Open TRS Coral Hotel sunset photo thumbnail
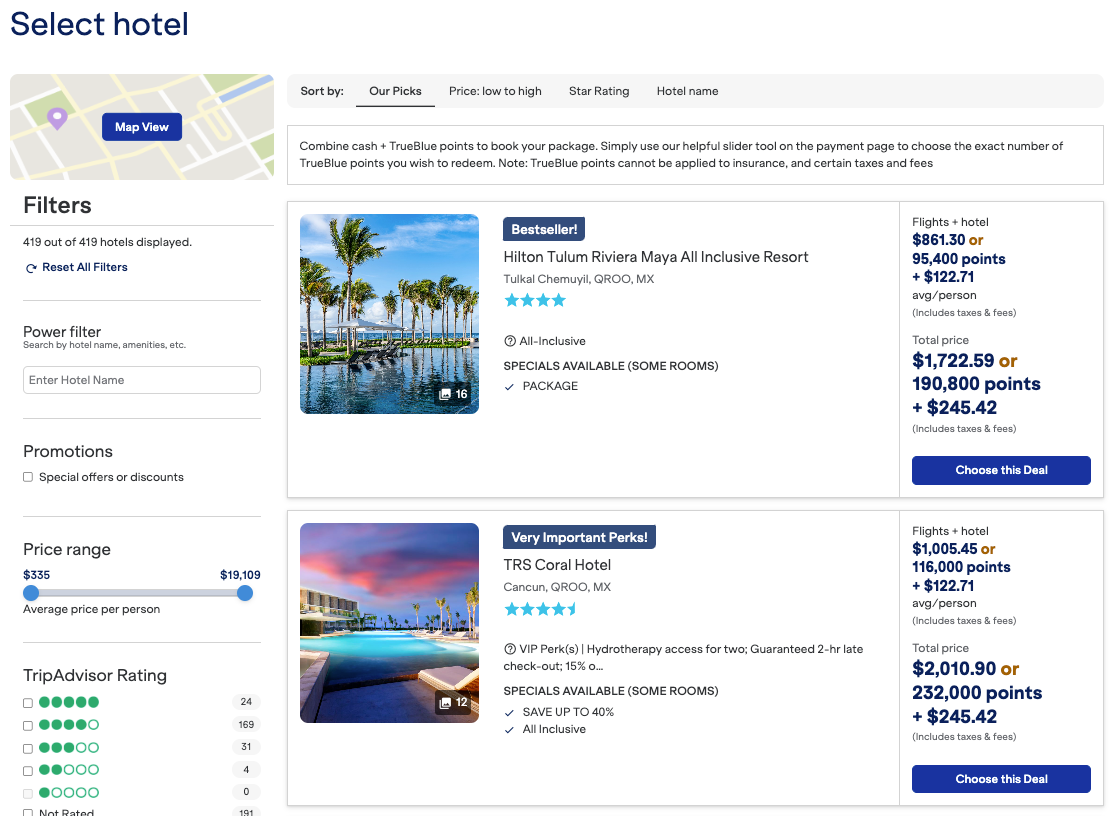This screenshot has height=816, width=1114. pos(389,623)
